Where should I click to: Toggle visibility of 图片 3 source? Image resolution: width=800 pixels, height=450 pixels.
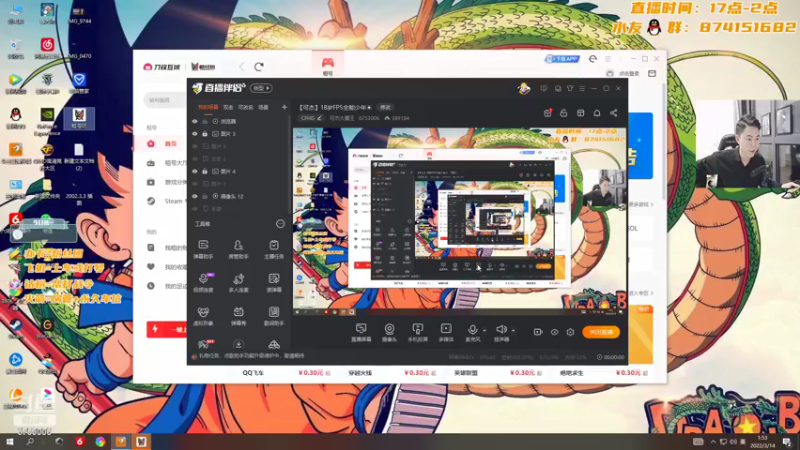click(x=195, y=134)
